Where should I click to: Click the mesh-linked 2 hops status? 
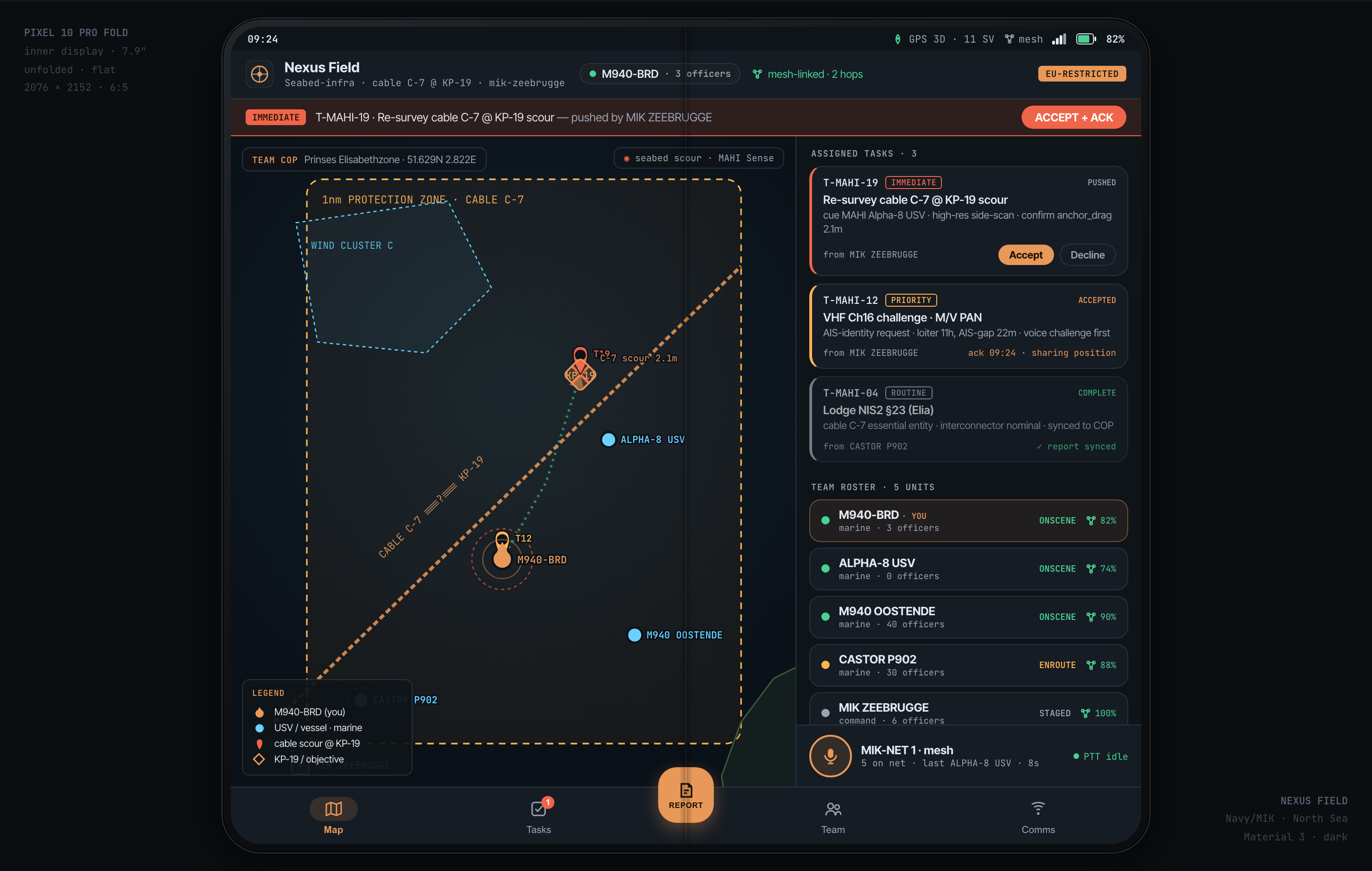pos(807,74)
